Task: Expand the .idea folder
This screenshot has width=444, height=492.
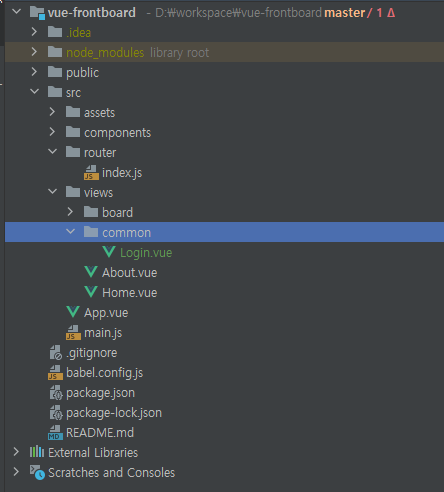Action: point(34,32)
